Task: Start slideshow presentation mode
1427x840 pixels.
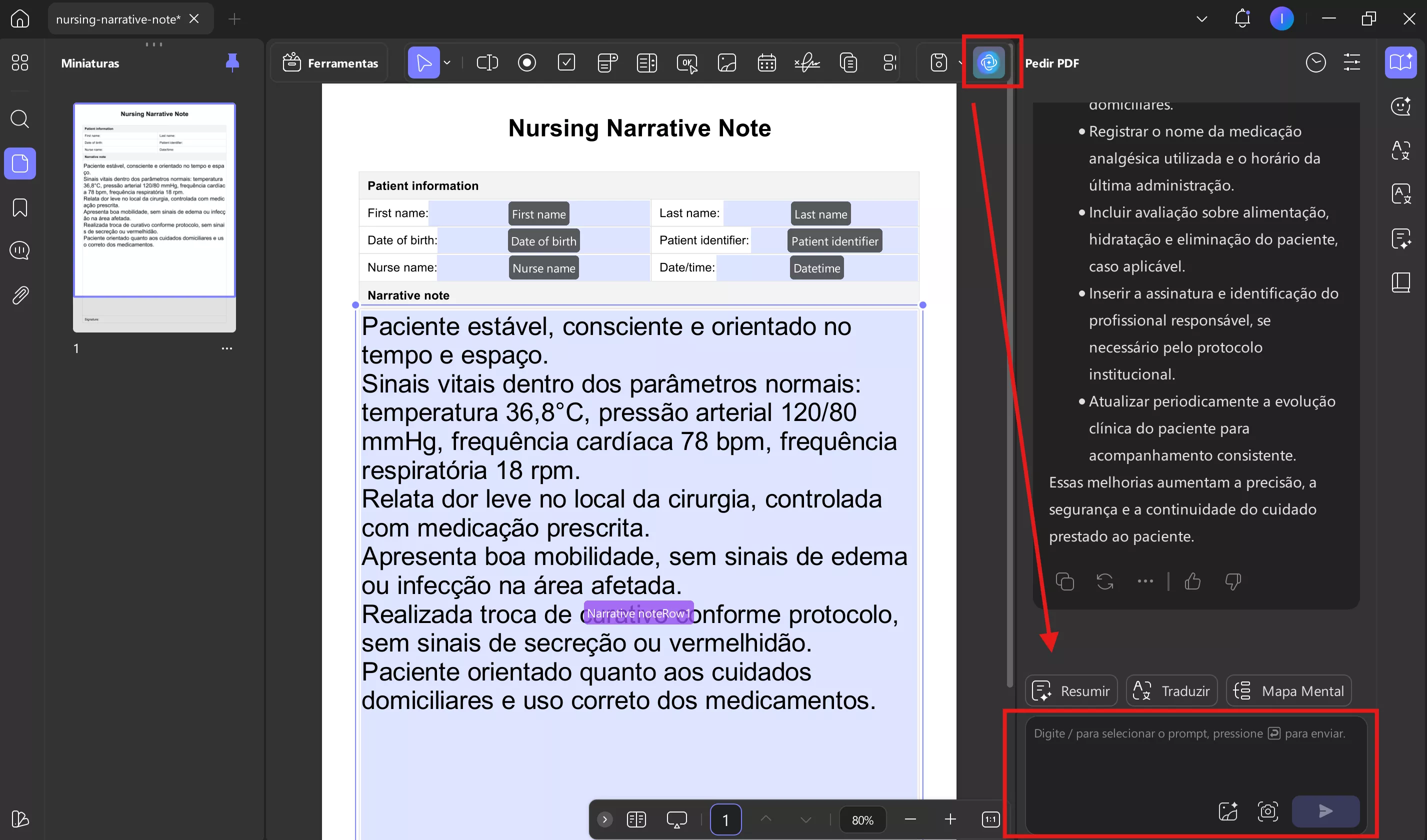Action: [x=676, y=819]
